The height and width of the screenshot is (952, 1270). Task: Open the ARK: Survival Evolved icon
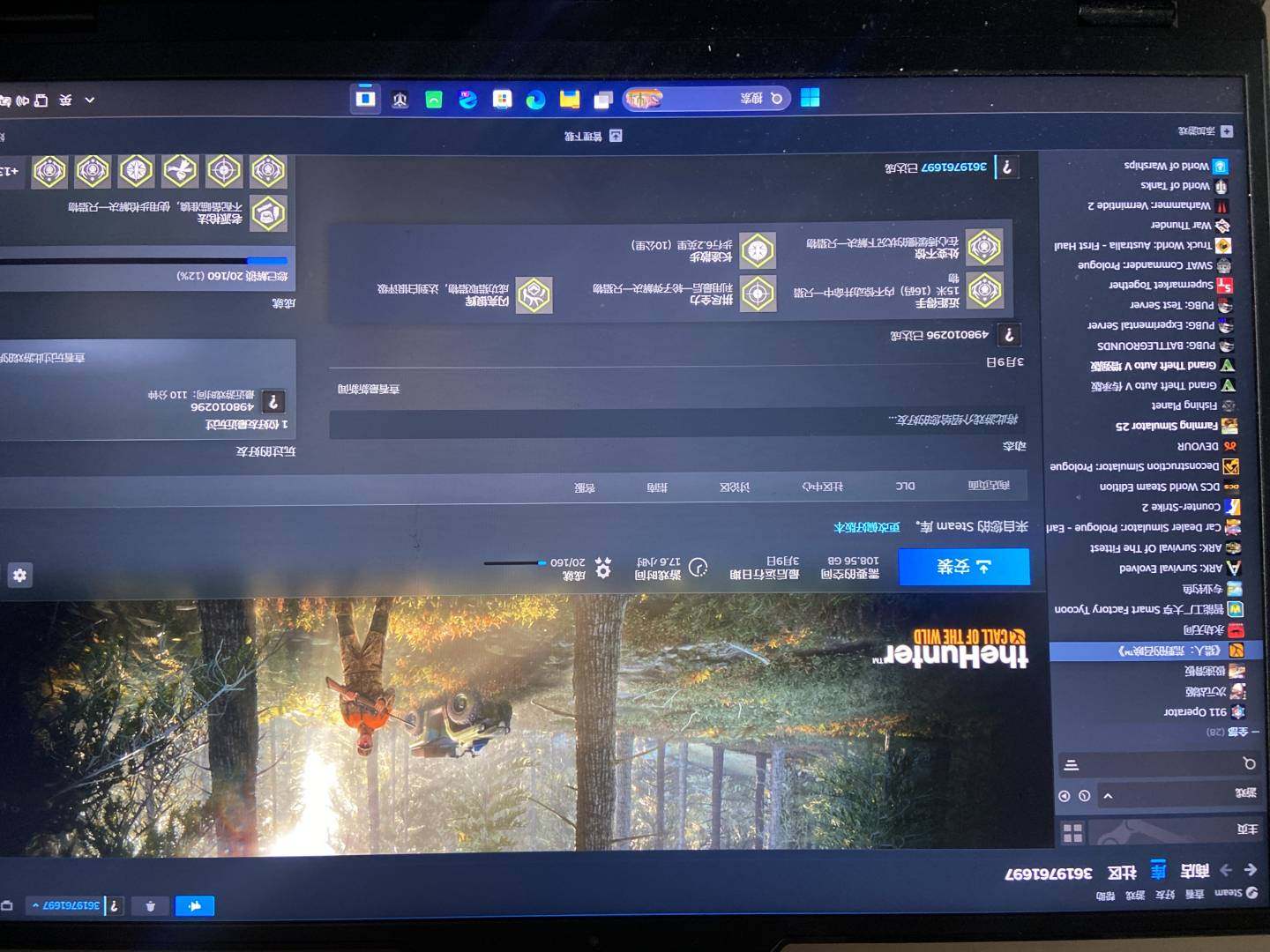(1234, 568)
